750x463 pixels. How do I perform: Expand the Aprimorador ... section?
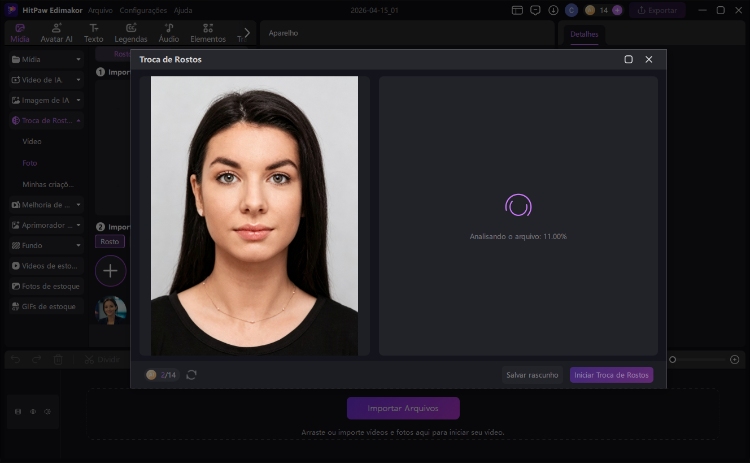pyautogui.click(x=46, y=225)
